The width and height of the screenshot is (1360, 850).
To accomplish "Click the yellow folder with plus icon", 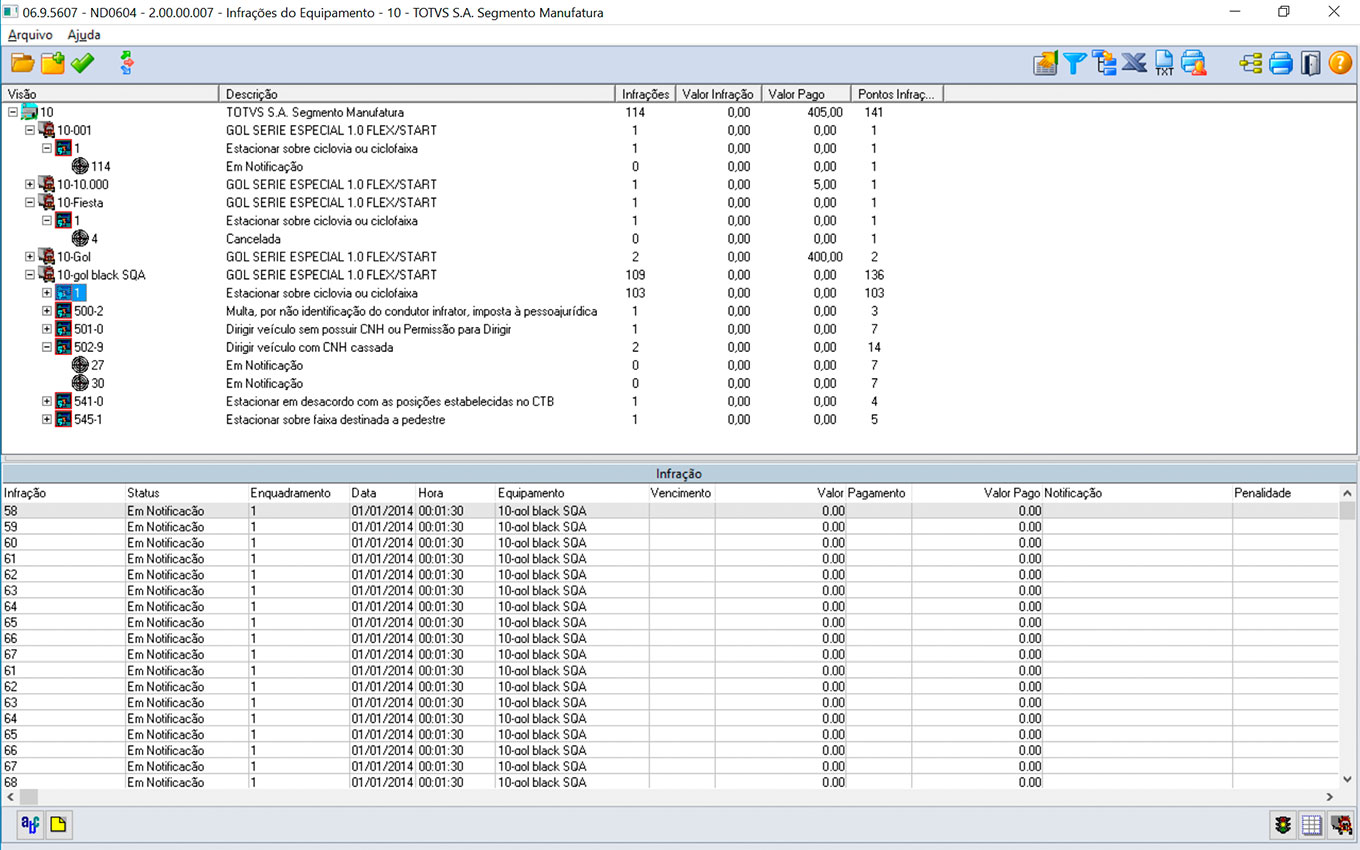I will point(53,64).
